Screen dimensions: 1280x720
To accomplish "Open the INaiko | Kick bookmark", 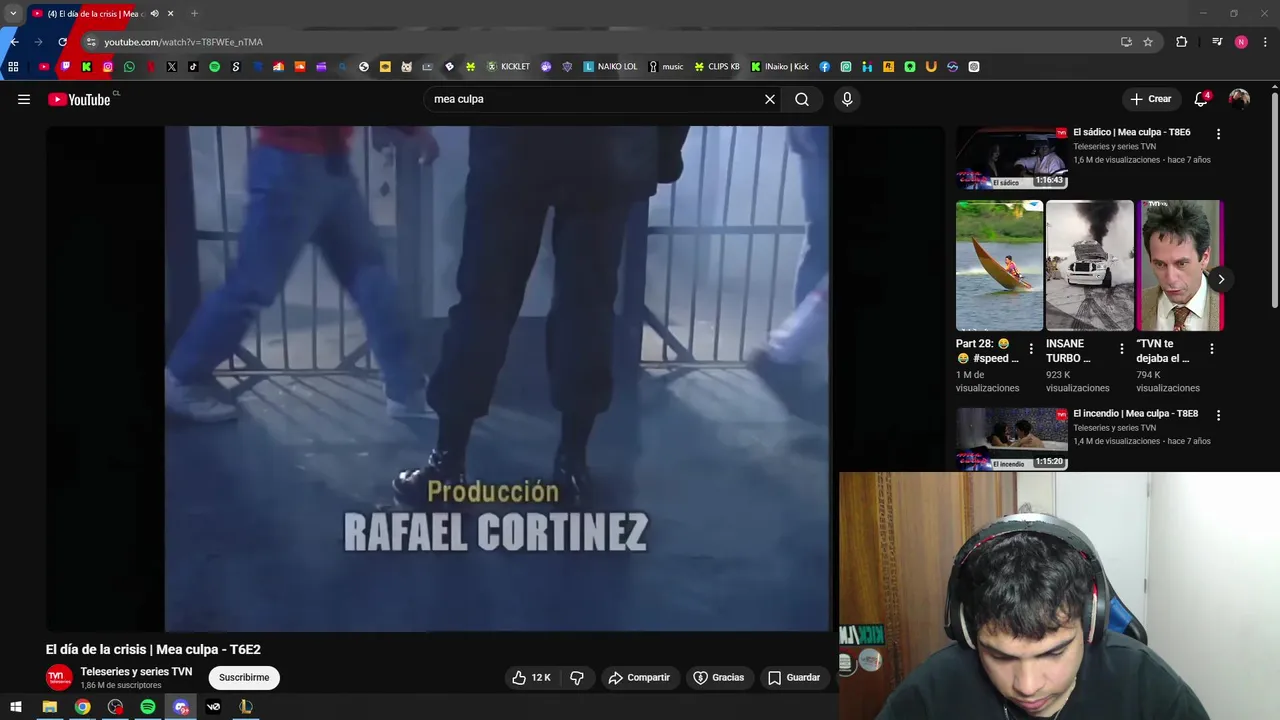I will (x=780, y=67).
